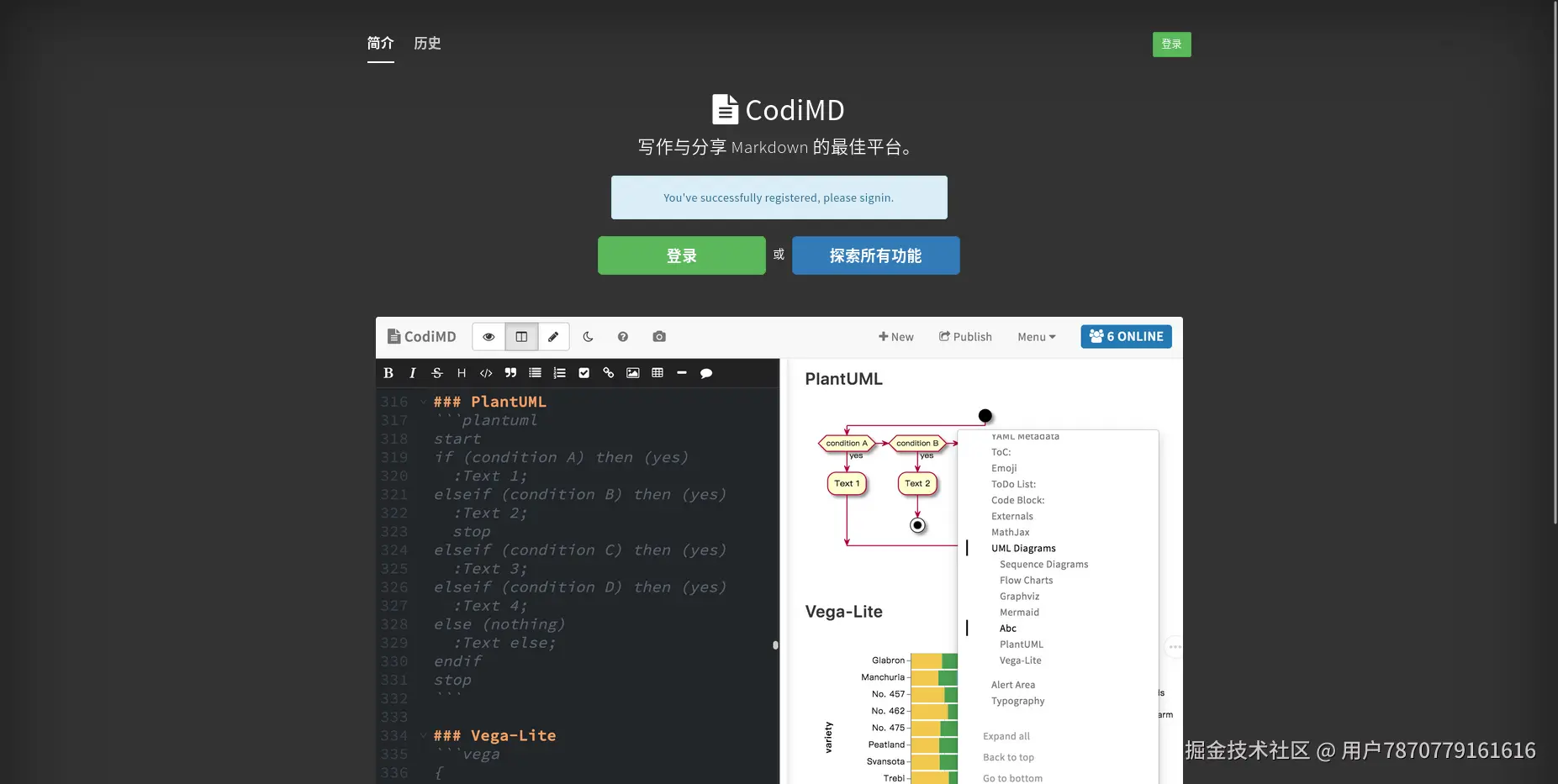Click the '### PlantUML' line in editor
This screenshot has width=1558, height=784.
[x=490, y=403]
